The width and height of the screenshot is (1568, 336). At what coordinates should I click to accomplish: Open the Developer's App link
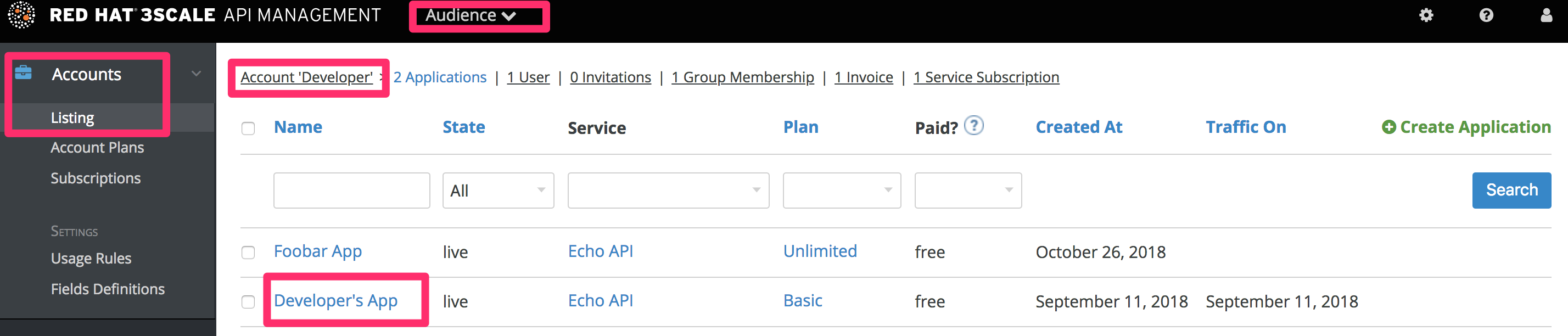[x=335, y=301]
